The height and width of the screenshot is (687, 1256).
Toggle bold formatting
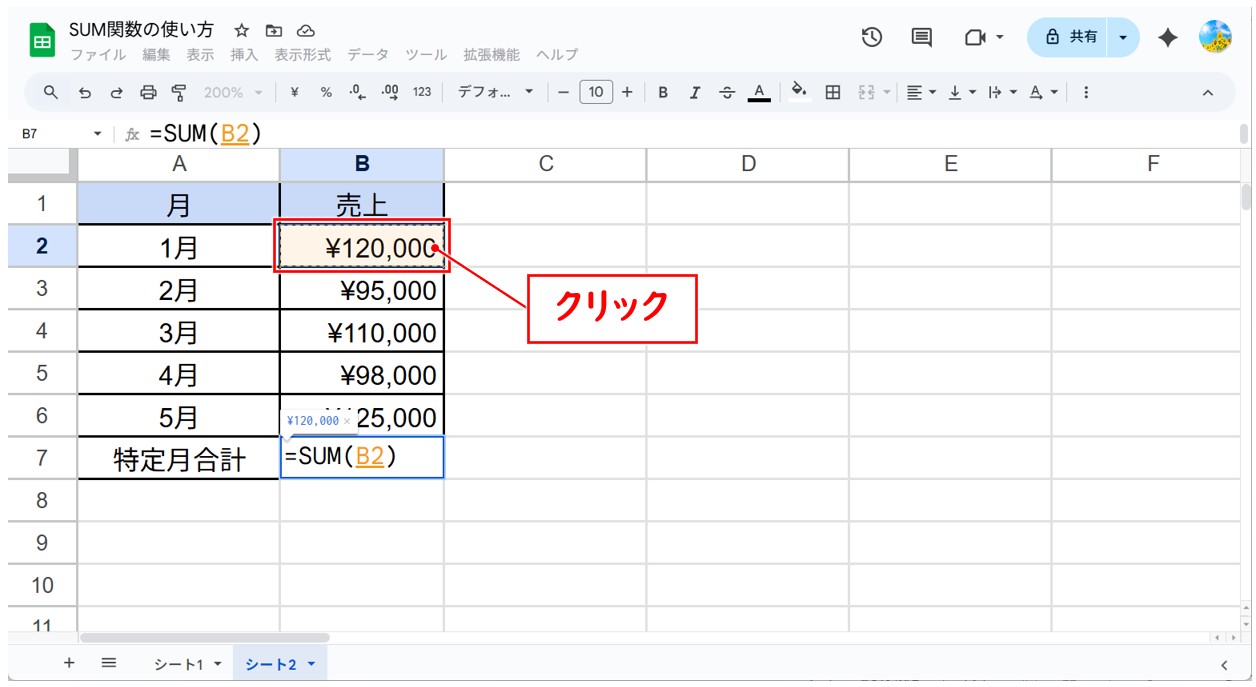663,92
